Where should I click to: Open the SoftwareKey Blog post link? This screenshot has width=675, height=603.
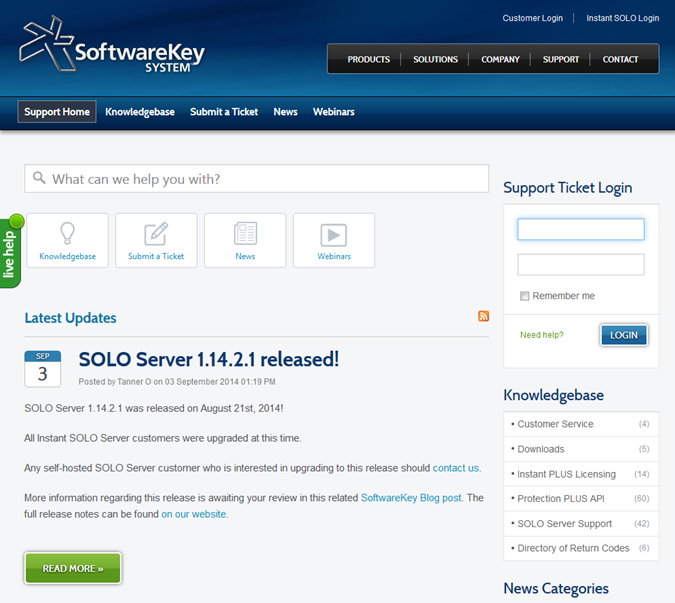point(412,498)
